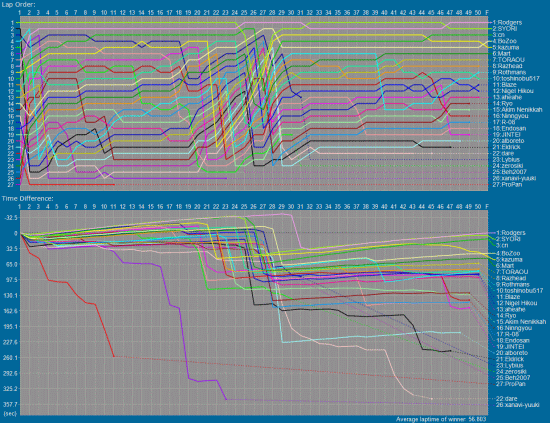Viewport: 550px width, 423px height.
Task: Select 26:xanavi-yuuki in Time Difference legend
Action: pos(517,405)
